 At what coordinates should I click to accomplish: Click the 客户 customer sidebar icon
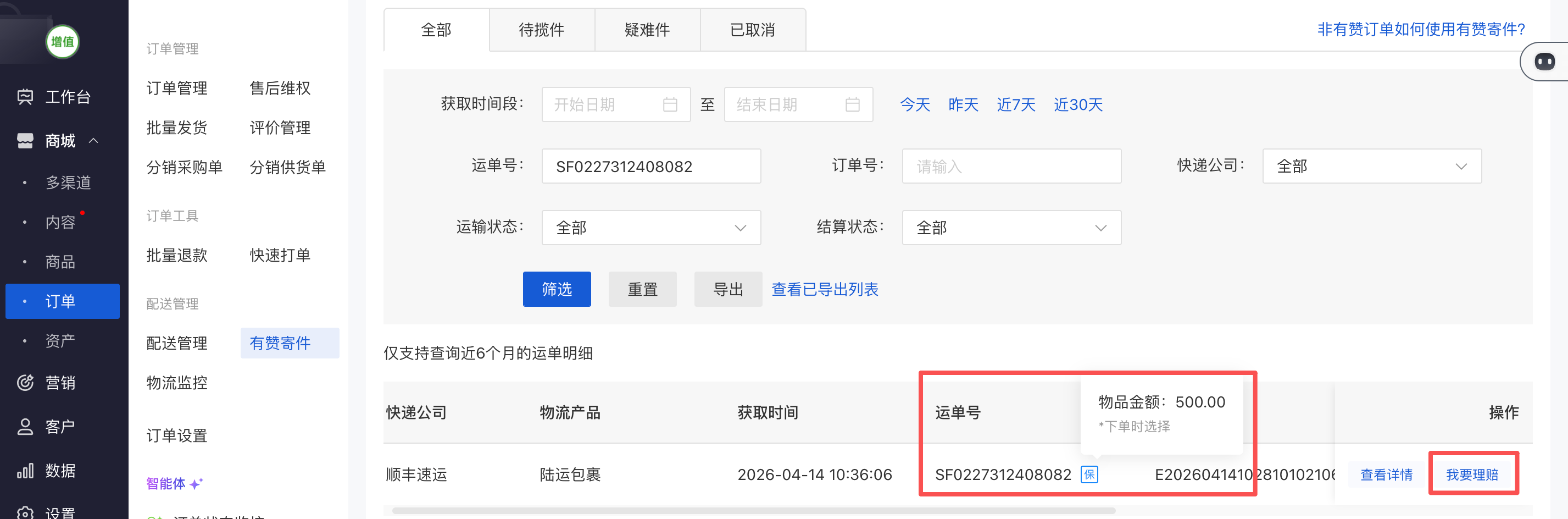(25, 427)
